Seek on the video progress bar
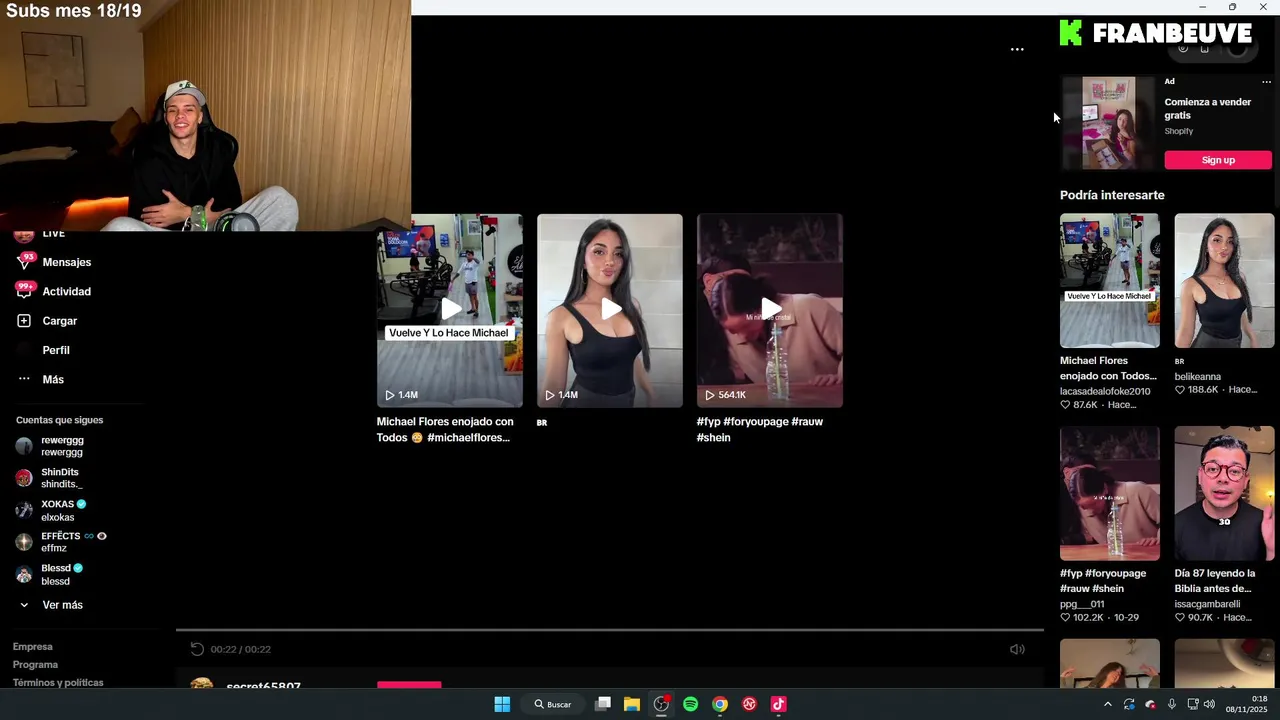Screen dimensions: 1280x720 [610, 630]
